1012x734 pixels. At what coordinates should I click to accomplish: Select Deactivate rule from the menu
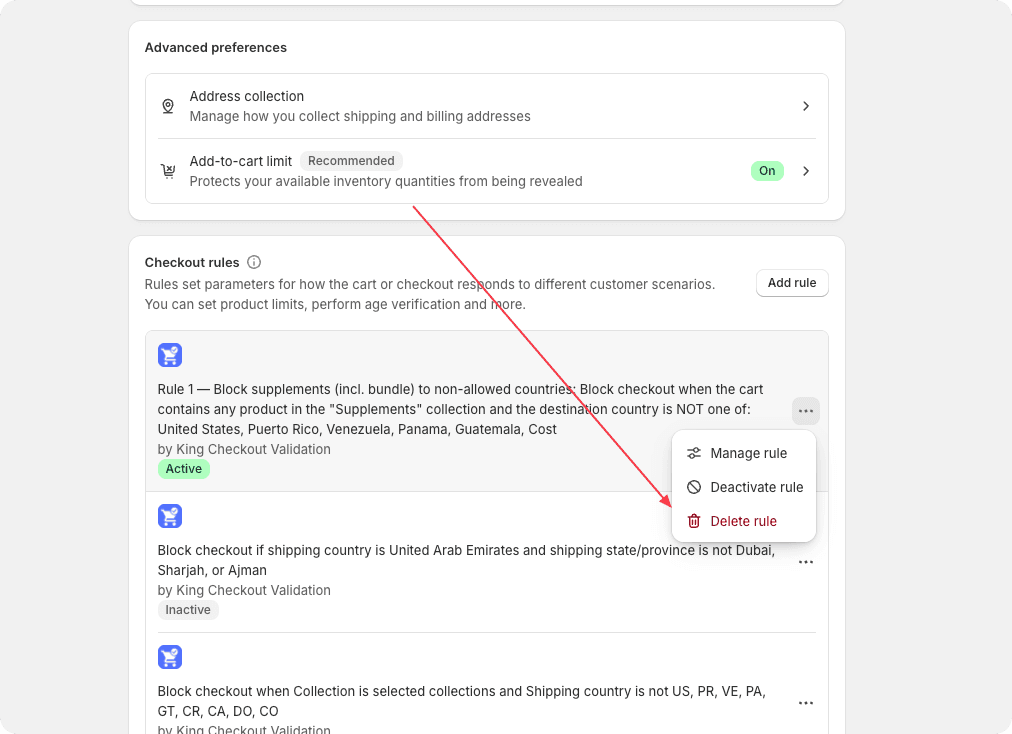pyautogui.click(x=744, y=487)
